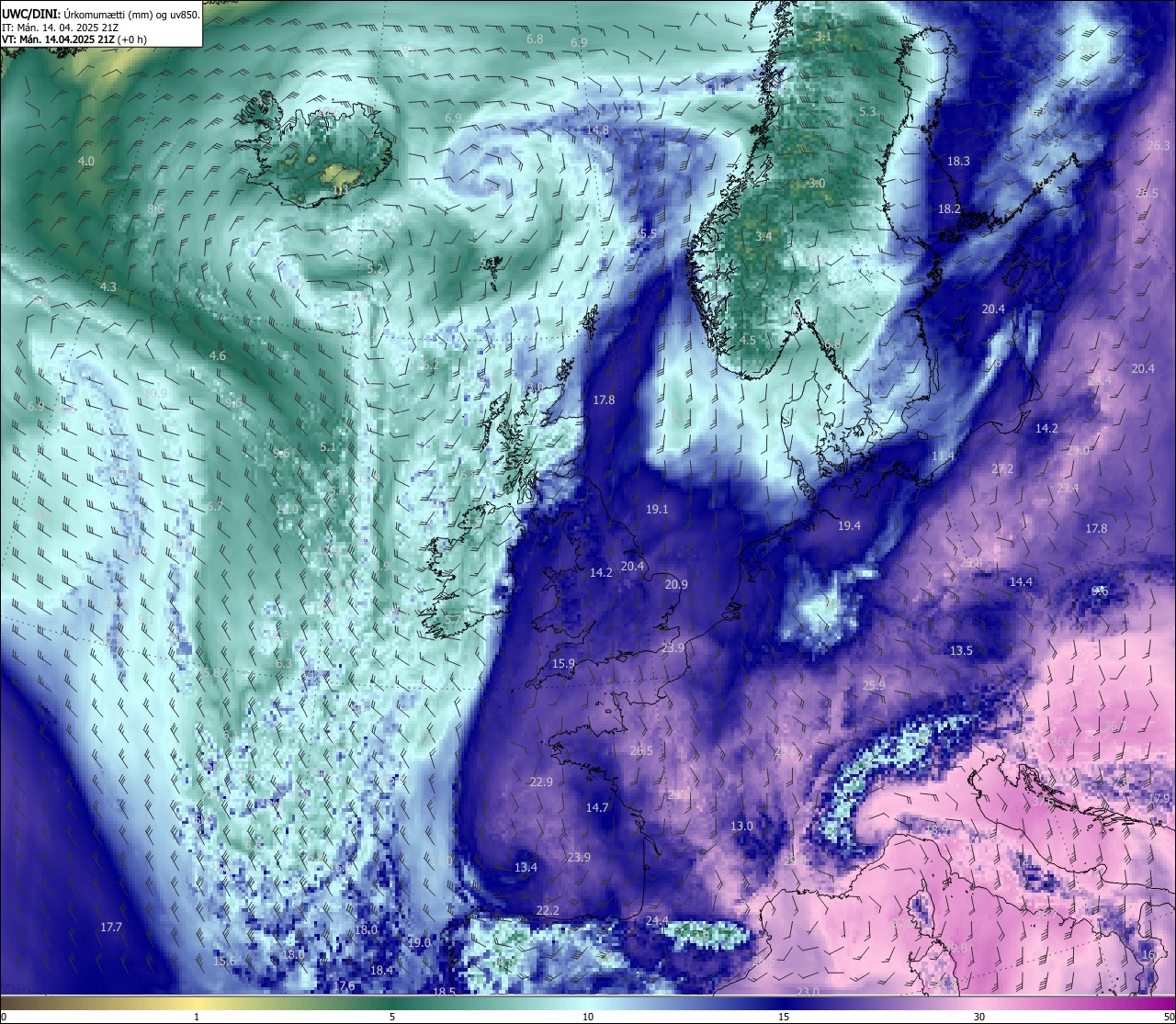Click the 24.4 value over southwest France

point(657,920)
